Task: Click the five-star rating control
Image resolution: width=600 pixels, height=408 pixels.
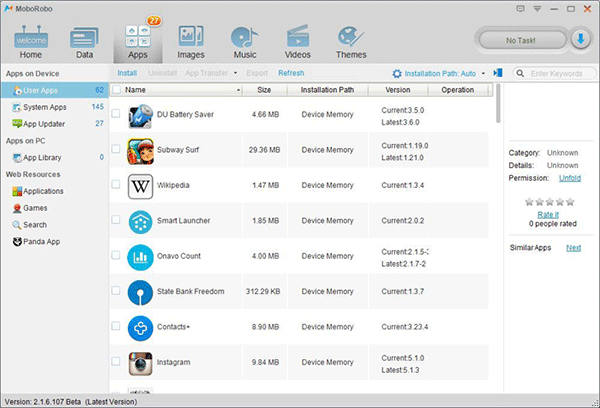Action: [549, 202]
